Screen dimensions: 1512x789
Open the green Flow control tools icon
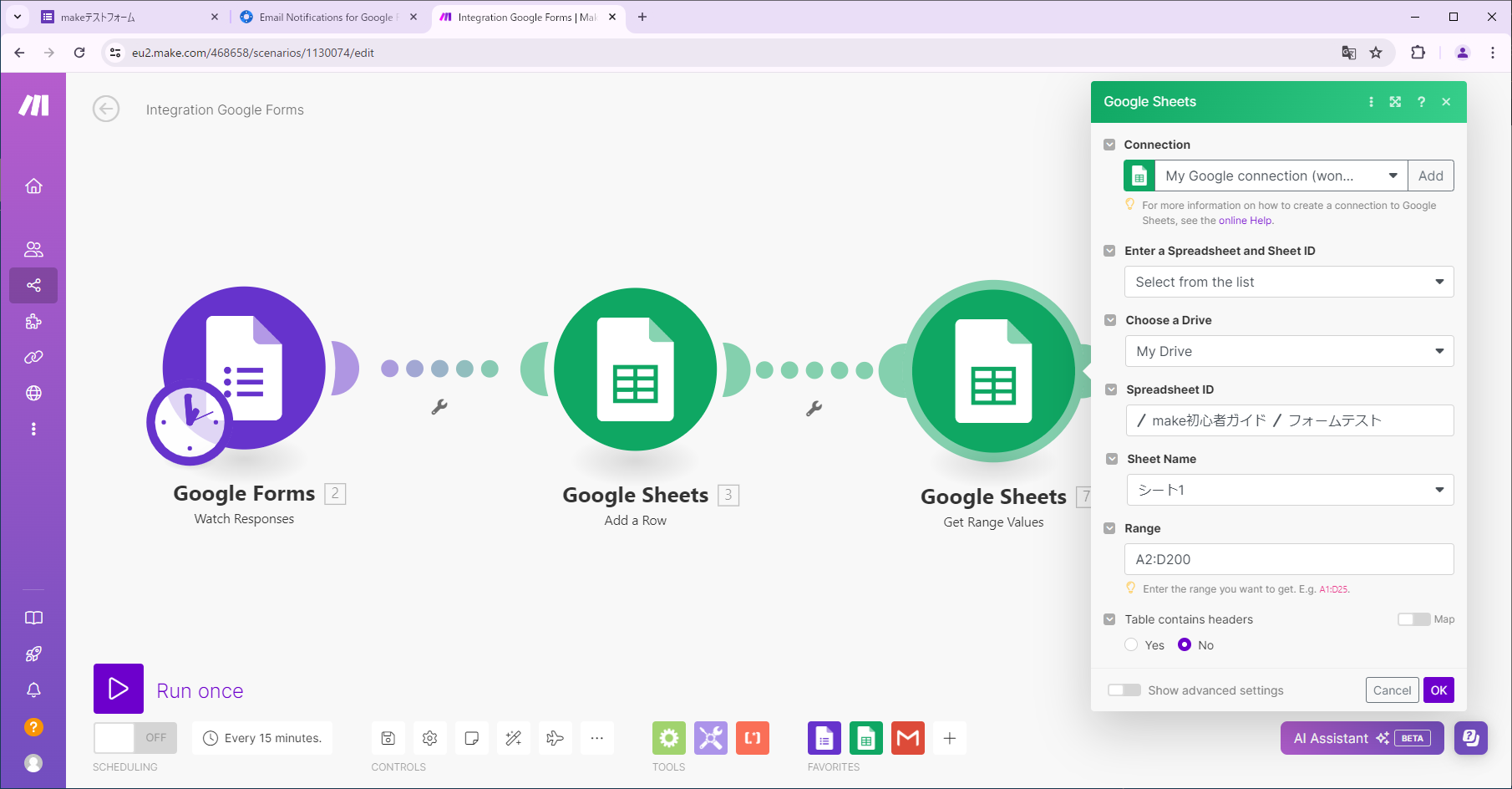(669, 738)
